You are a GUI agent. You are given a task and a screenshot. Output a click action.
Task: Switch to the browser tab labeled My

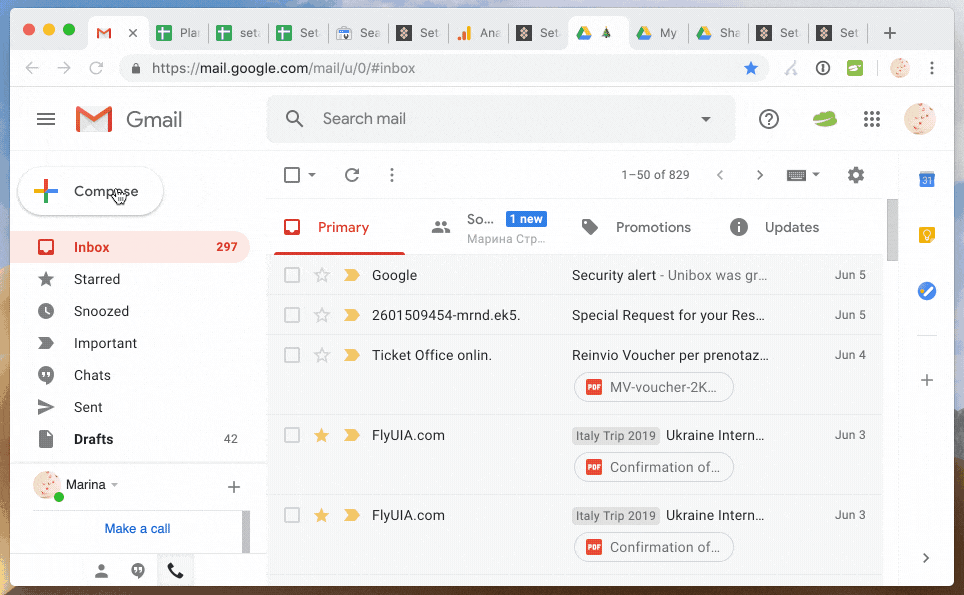[657, 33]
